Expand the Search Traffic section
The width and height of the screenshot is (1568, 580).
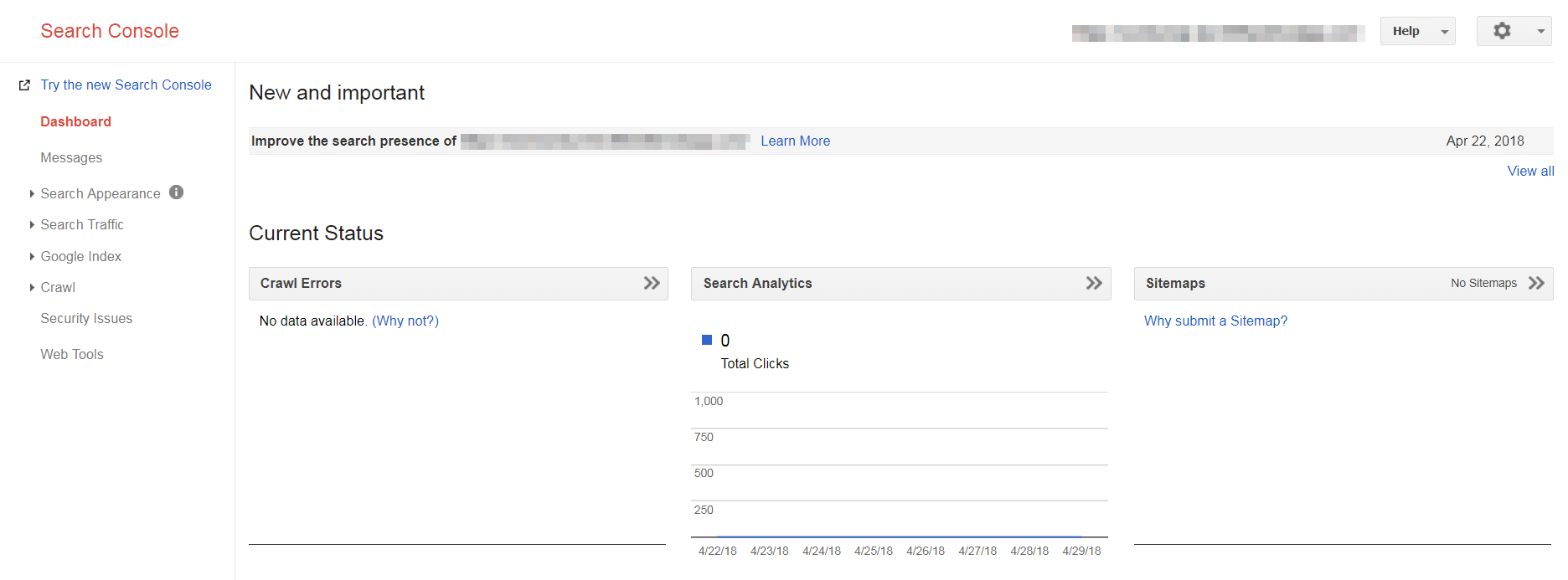[81, 224]
